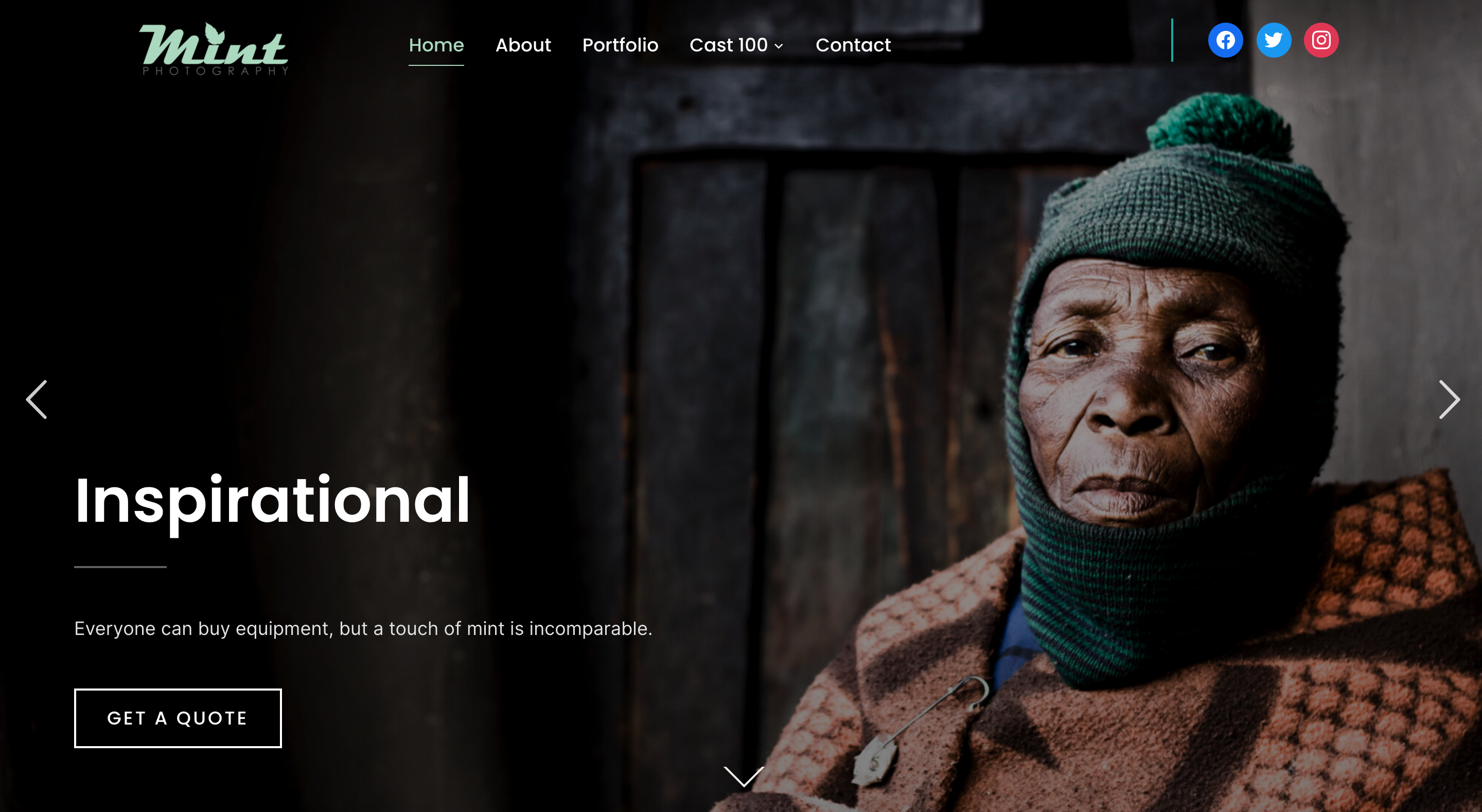The height and width of the screenshot is (812, 1482).
Task: Open the Cast 100 menu item
Action: point(728,45)
